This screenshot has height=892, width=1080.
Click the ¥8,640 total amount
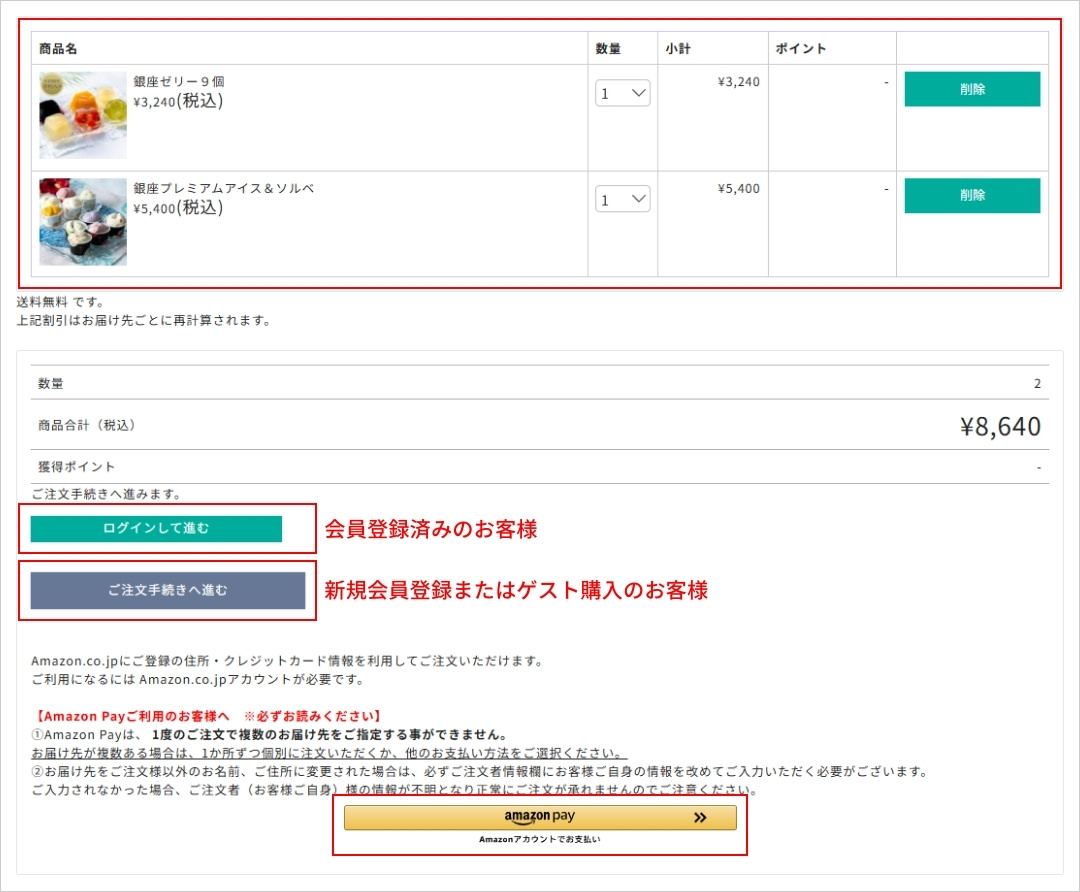pos(1000,427)
